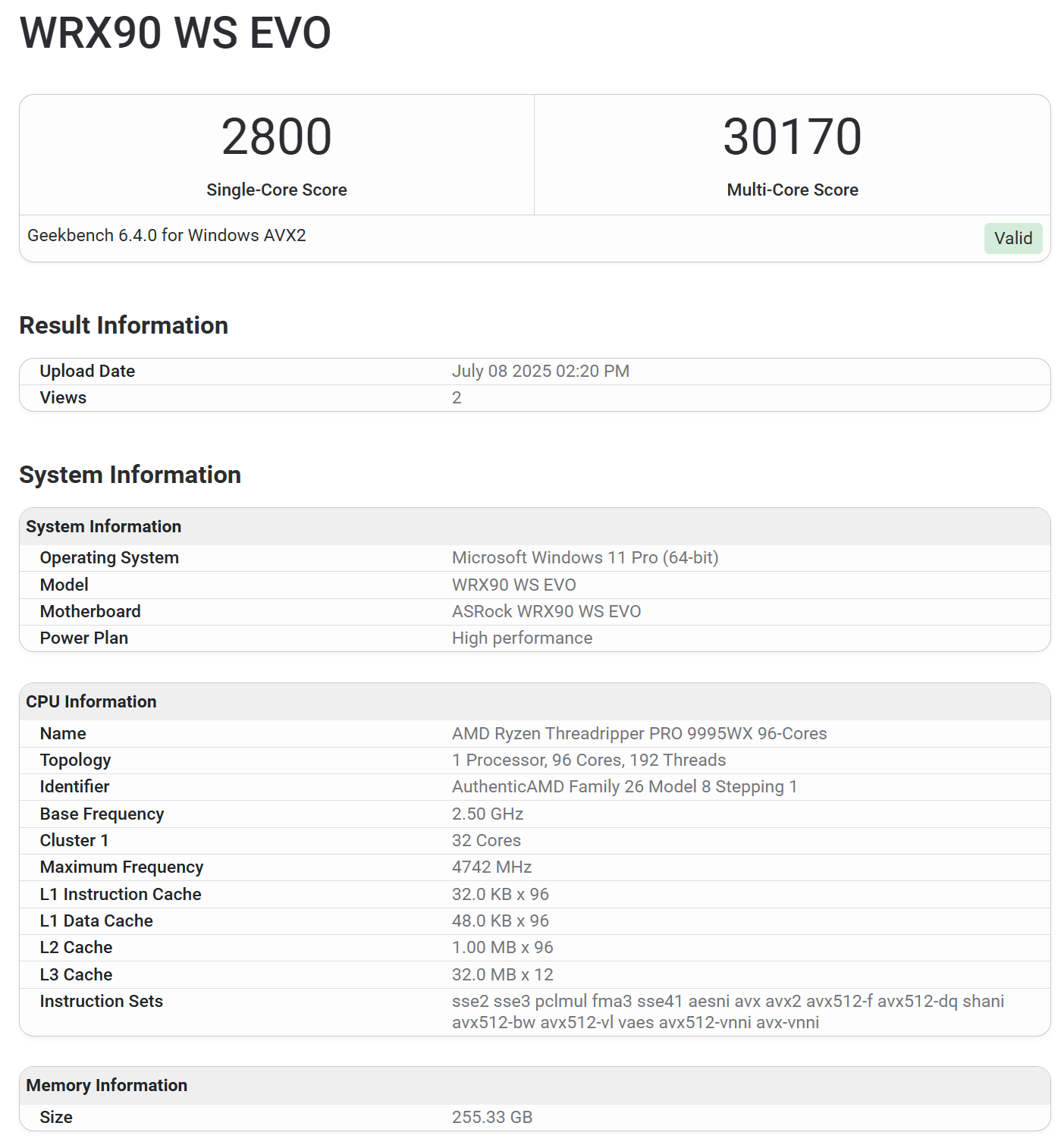Click the Result Information heading
This screenshot has height=1148, width=1061.
(x=124, y=325)
